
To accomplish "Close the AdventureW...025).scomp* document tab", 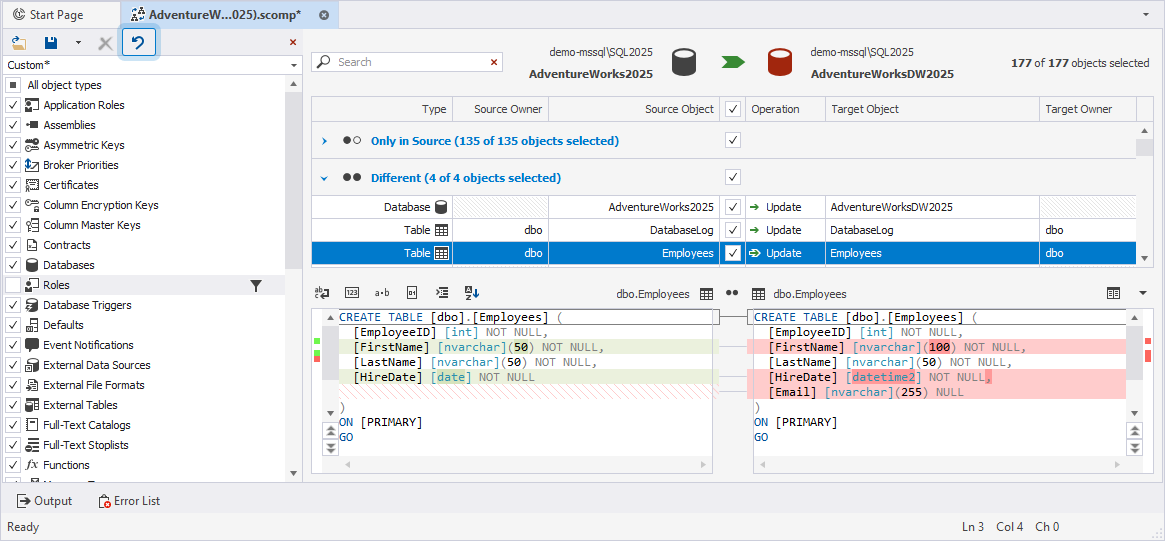I will tap(323, 15).
